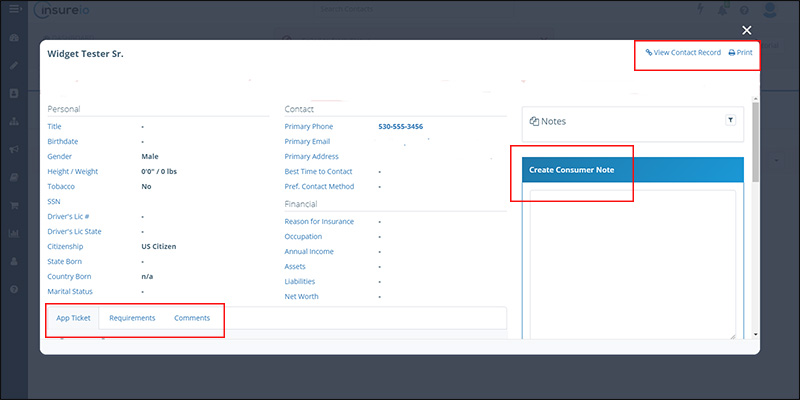
Task: Click the scrollbar down arrow in the modal
Action: coord(756,335)
